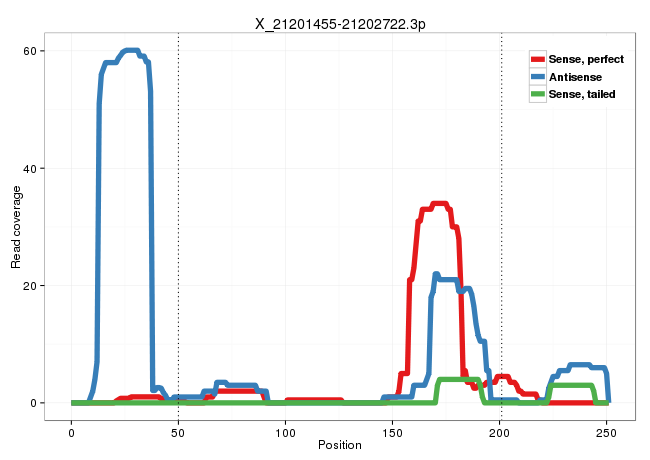This screenshot has width=650, height=460.
Task: Click the x-axis tick label 100
Action: point(286,429)
